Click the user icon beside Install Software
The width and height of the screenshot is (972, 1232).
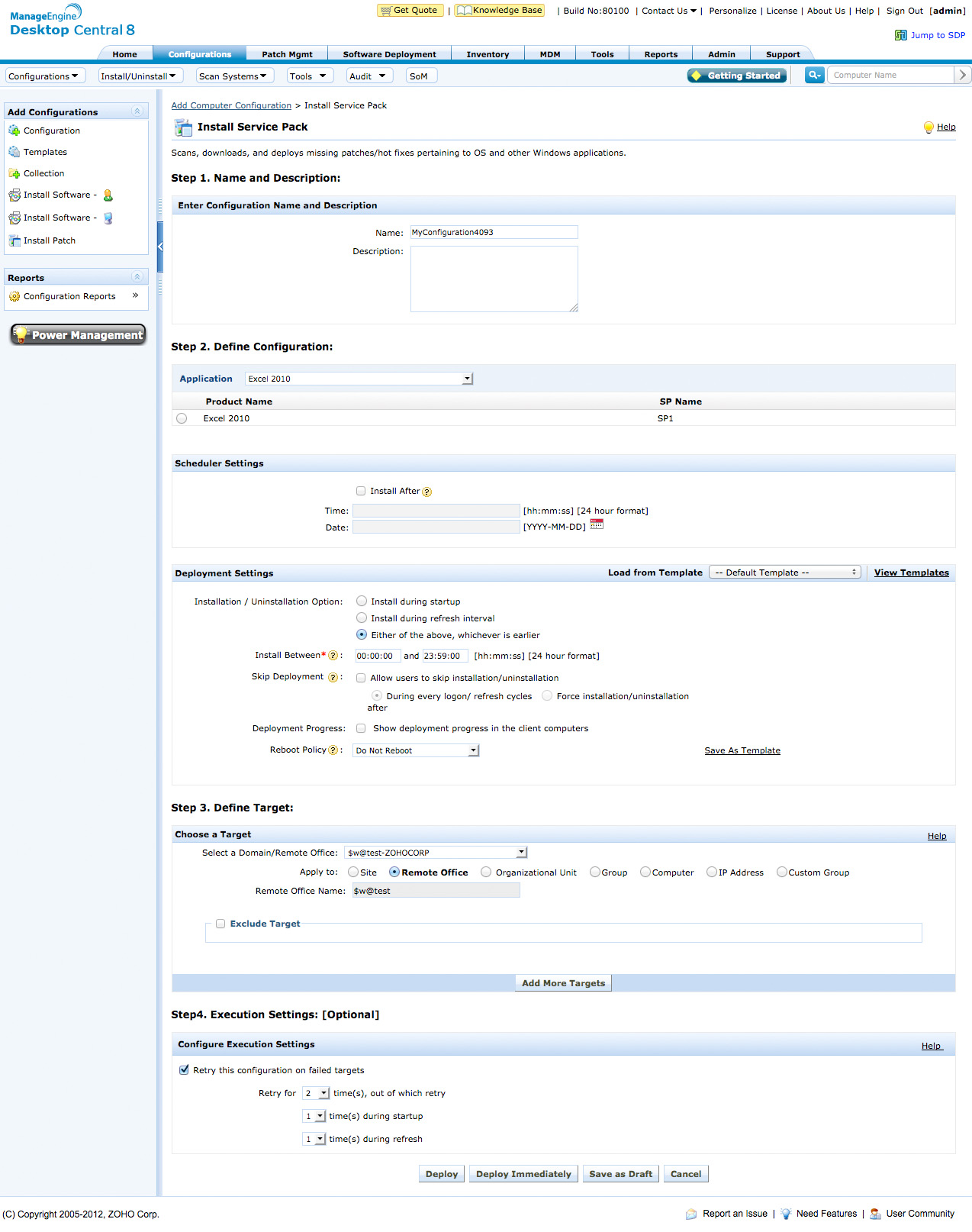108,195
